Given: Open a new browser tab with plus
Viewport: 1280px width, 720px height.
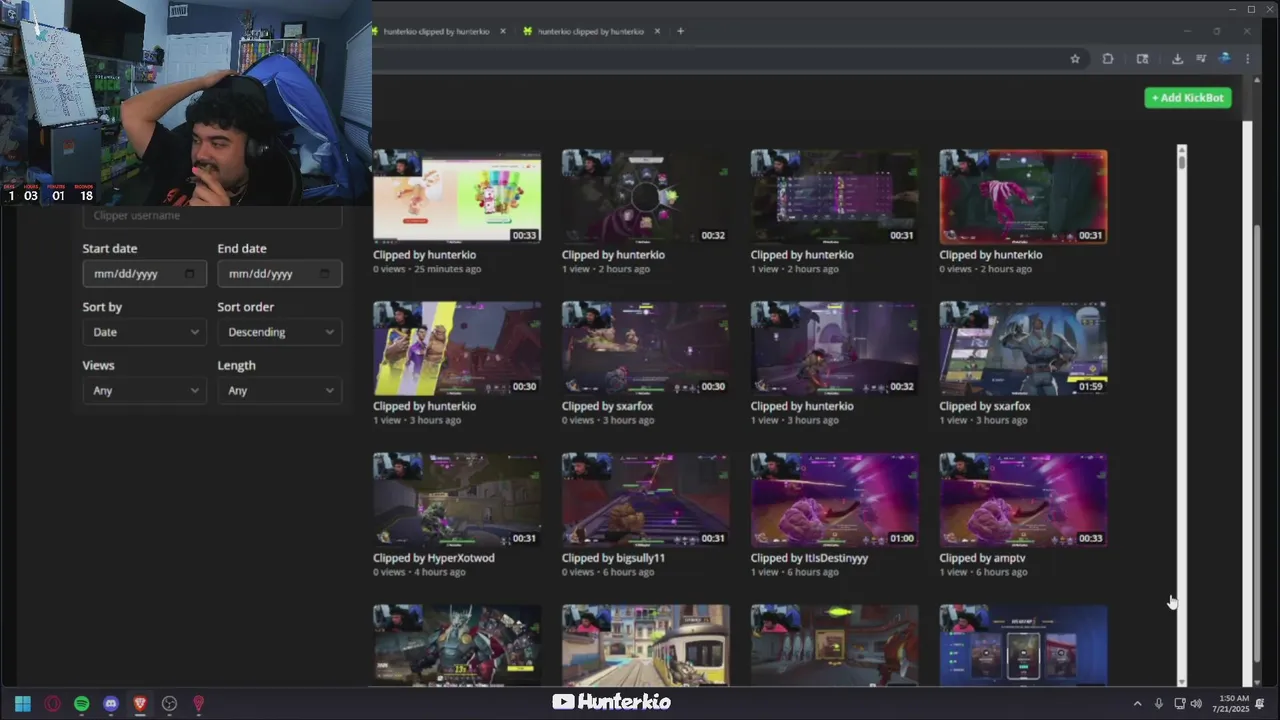Looking at the screenshot, I should coord(680,31).
